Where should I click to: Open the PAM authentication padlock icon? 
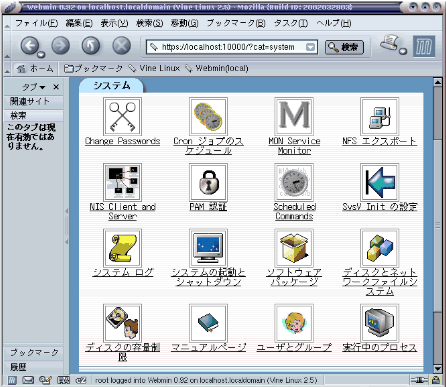pos(208,182)
